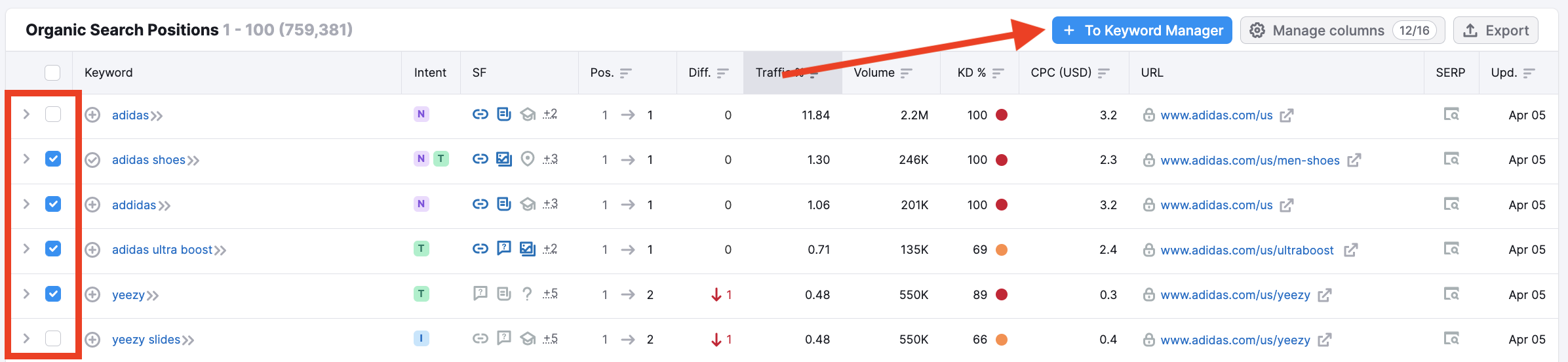Check the adidas row checkbox
Image resolution: width=1568 pixels, height=362 pixels.
(53, 114)
